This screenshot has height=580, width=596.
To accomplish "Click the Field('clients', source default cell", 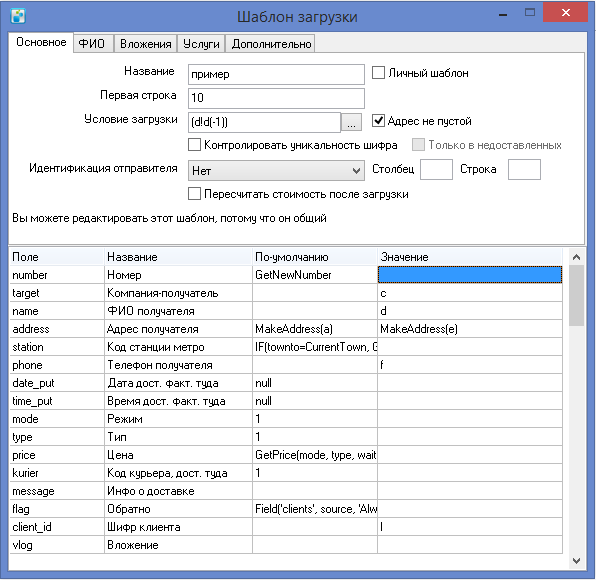I will pos(315,509).
